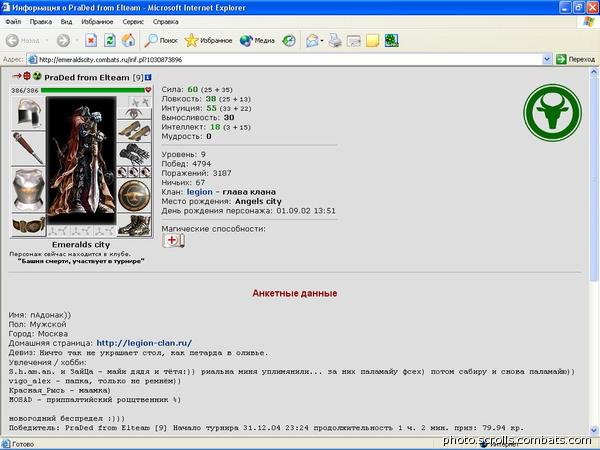
Task: Click the legion clan link
Action: pos(199,192)
